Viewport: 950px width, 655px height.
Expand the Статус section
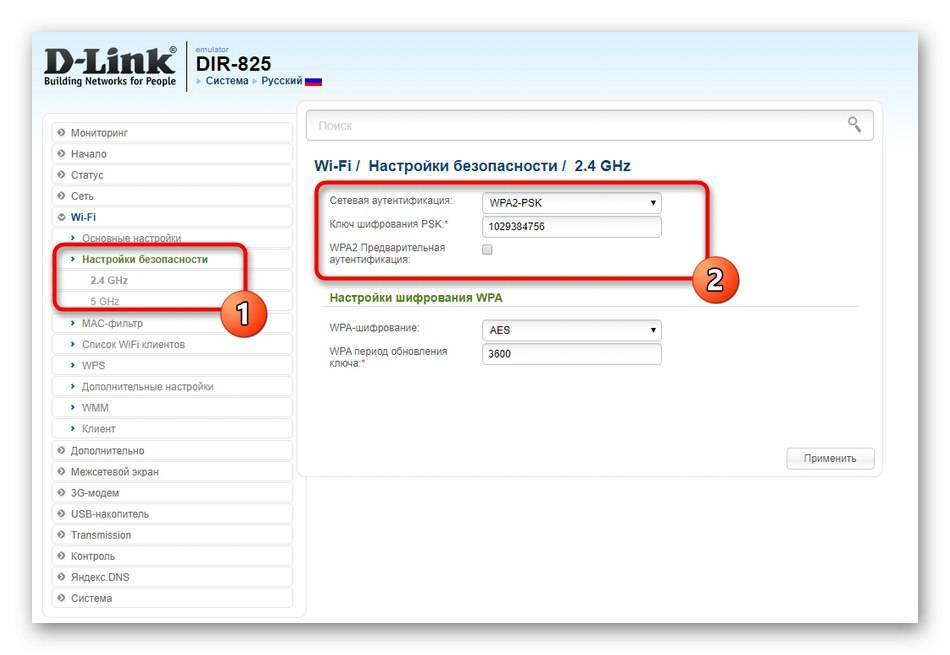tap(172, 175)
